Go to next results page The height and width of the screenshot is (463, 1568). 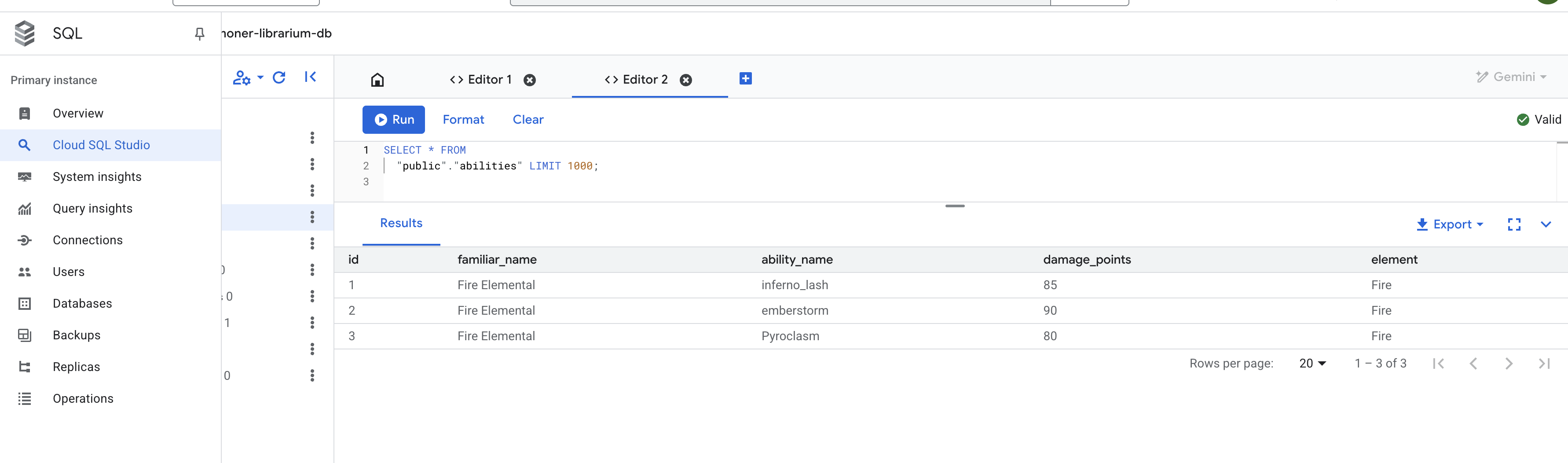(x=1508, y=364)
